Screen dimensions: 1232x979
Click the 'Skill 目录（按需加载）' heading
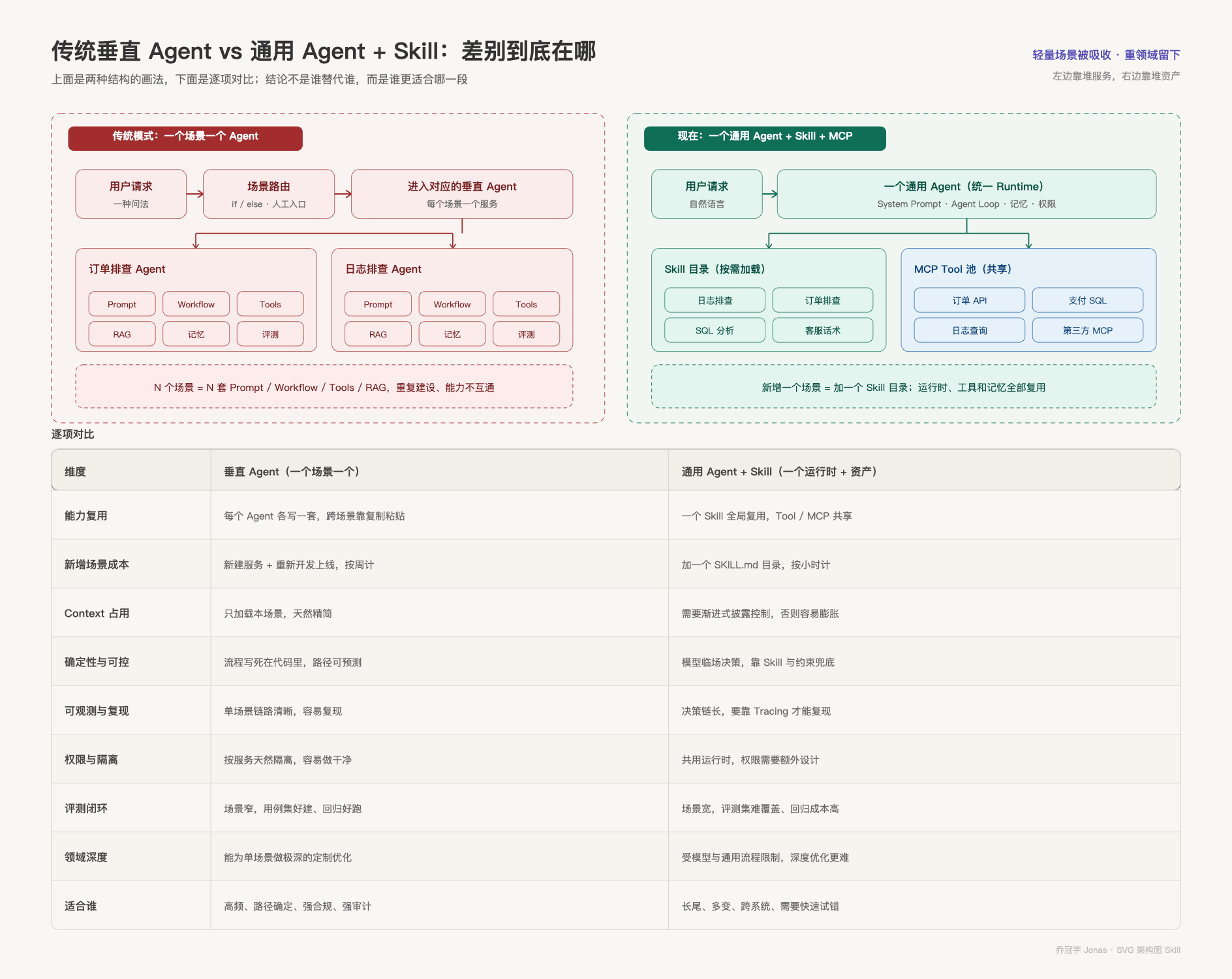(x=715, y=269)
